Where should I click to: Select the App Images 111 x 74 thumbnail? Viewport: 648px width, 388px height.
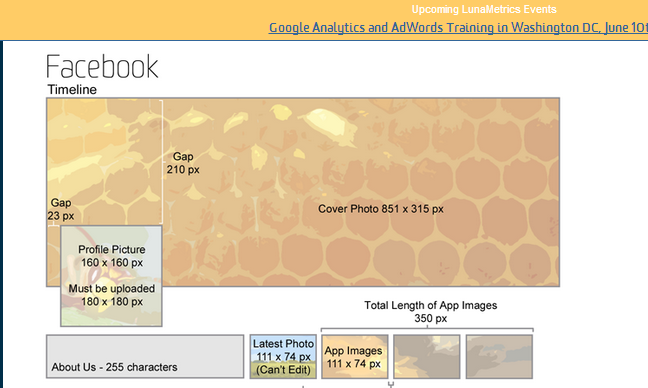pyautogui.click(x=355, y=357)
